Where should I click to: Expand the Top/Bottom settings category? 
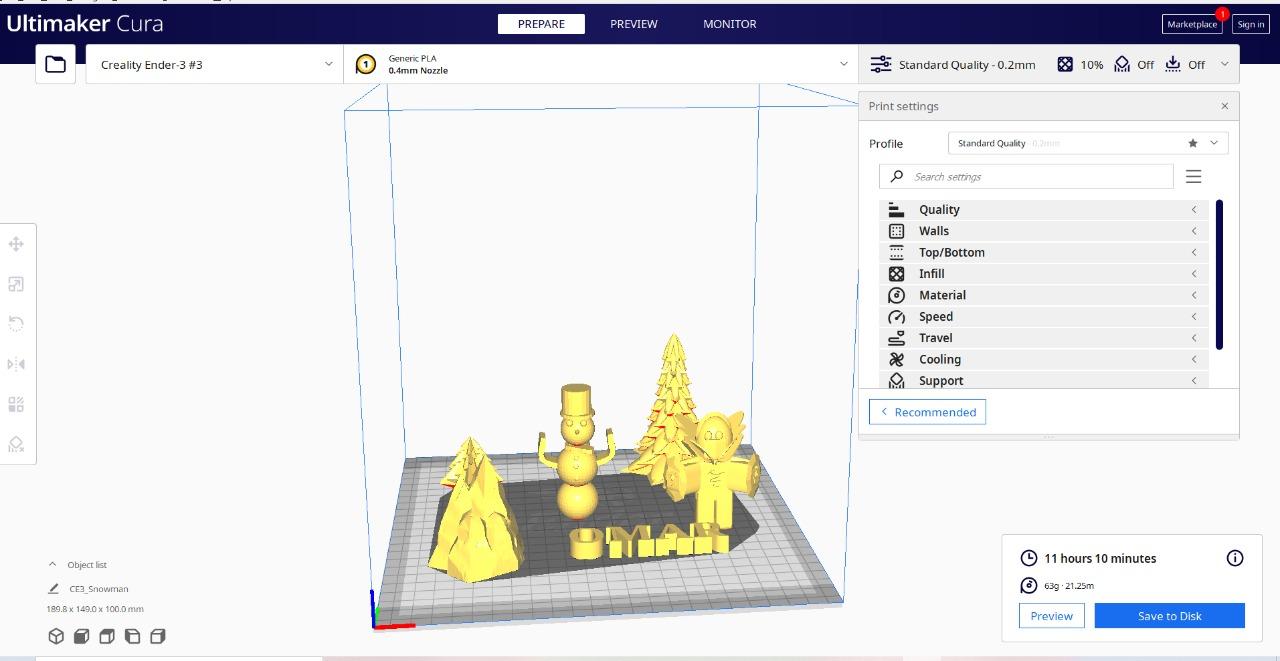pyautogui.click(x=1044, y=252)
